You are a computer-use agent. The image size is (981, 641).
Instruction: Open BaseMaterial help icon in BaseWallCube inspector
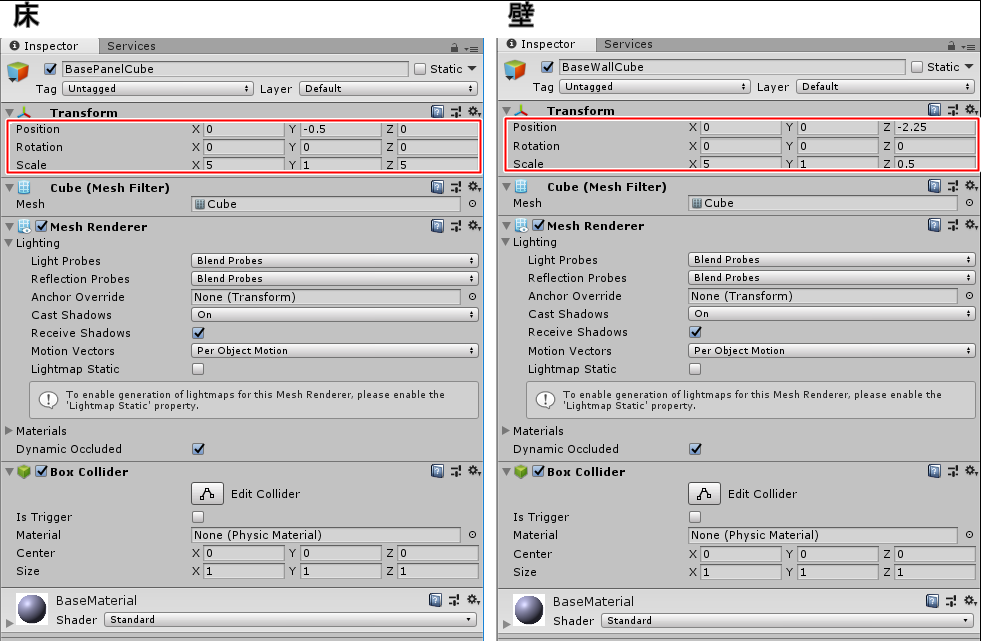(932, 601)
